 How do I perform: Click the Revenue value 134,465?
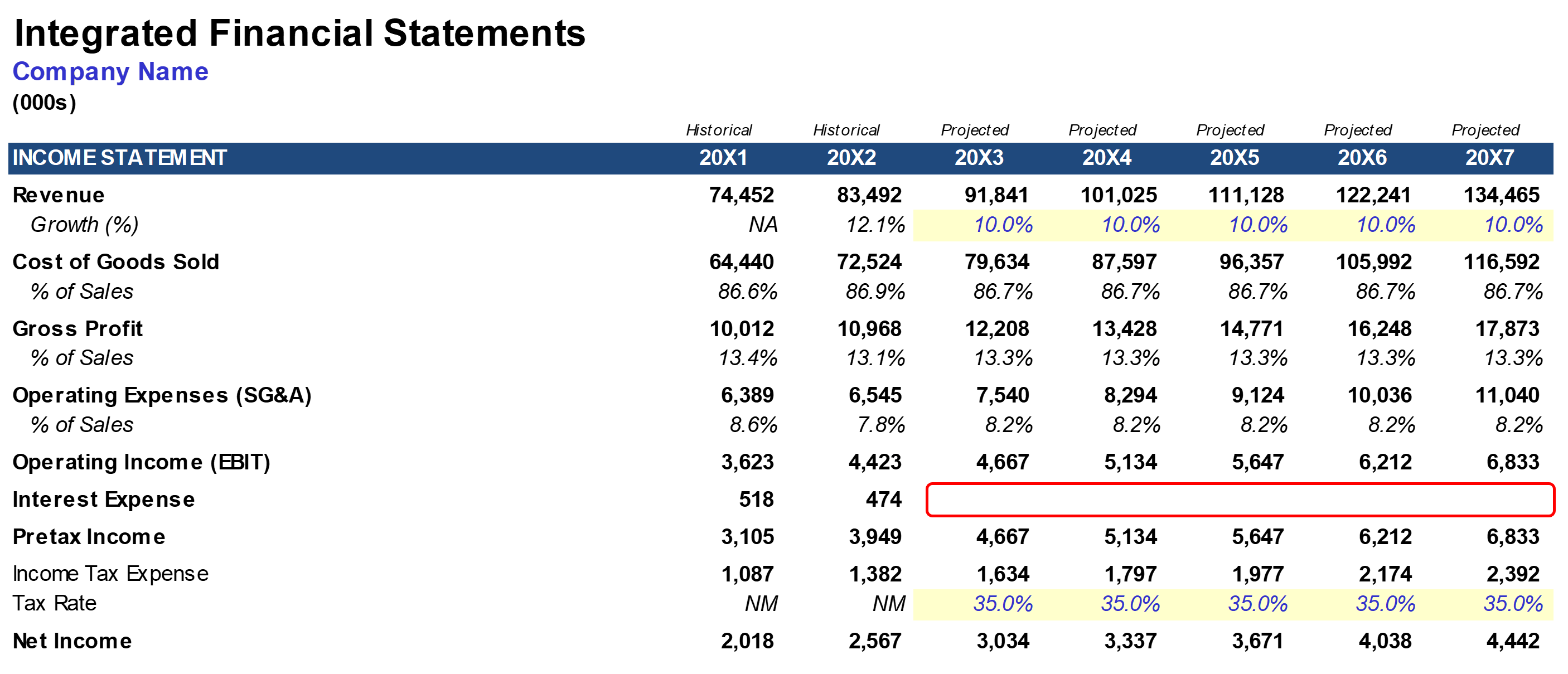tap(1502, 195)
